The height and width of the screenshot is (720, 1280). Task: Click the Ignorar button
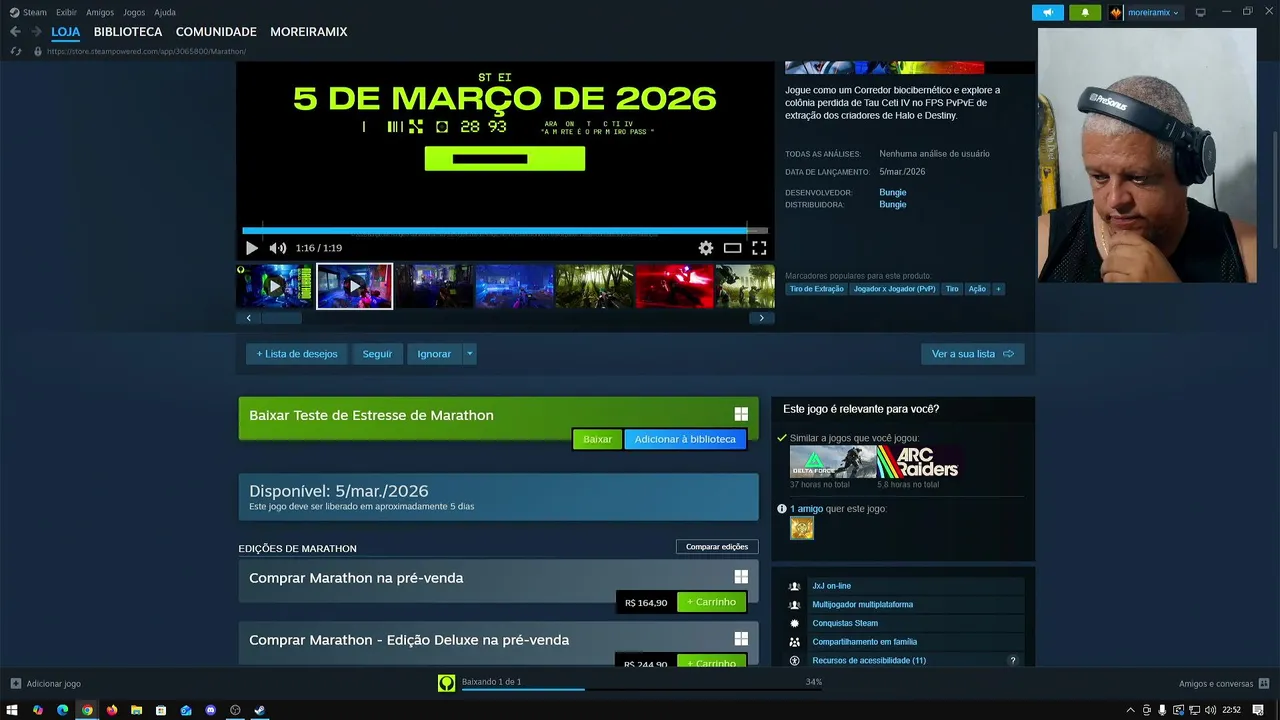point(434,354)
